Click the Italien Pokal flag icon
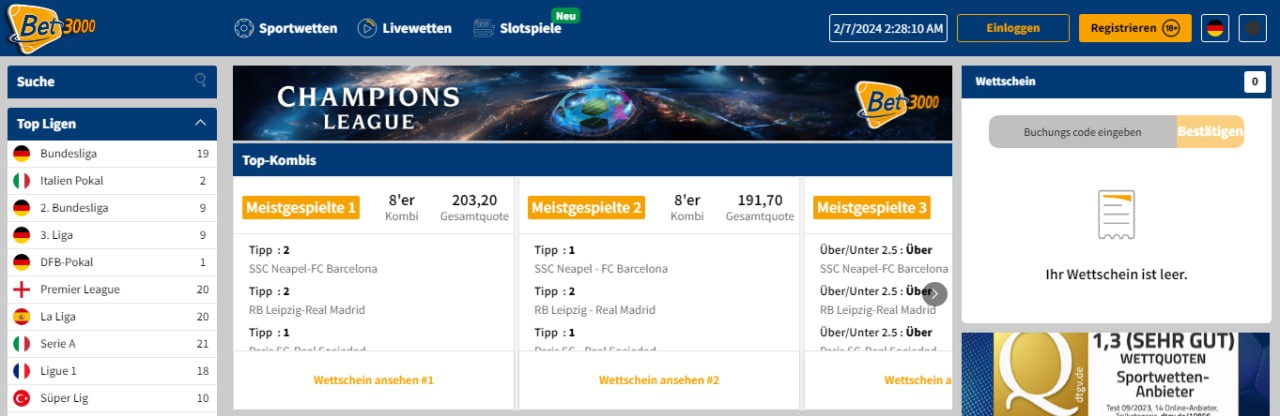 pos(21,181)
